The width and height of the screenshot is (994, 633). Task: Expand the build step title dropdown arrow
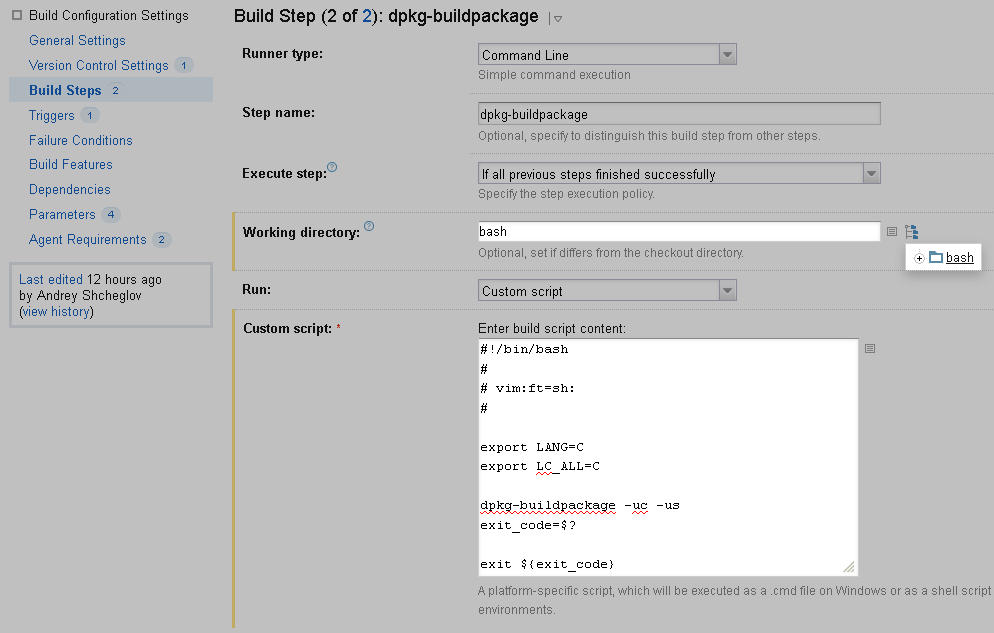pyautogui.click(x=557, y=18)
